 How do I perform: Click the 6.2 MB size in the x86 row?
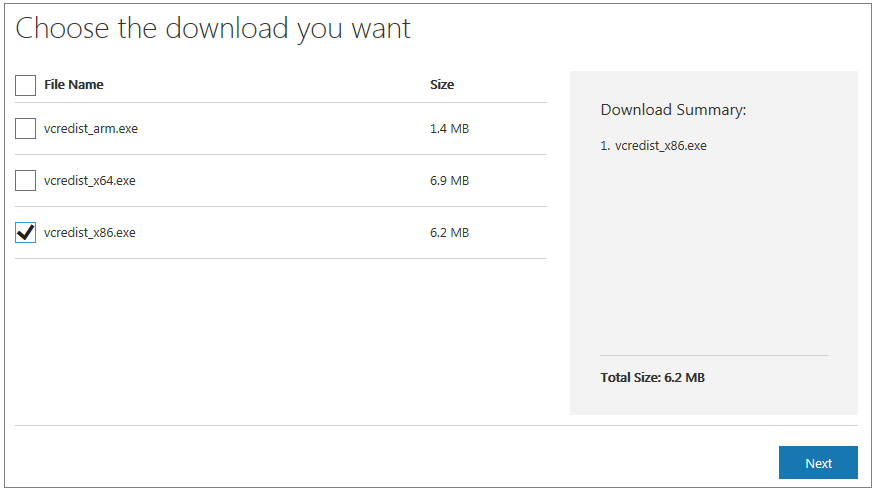pos(449,232)
